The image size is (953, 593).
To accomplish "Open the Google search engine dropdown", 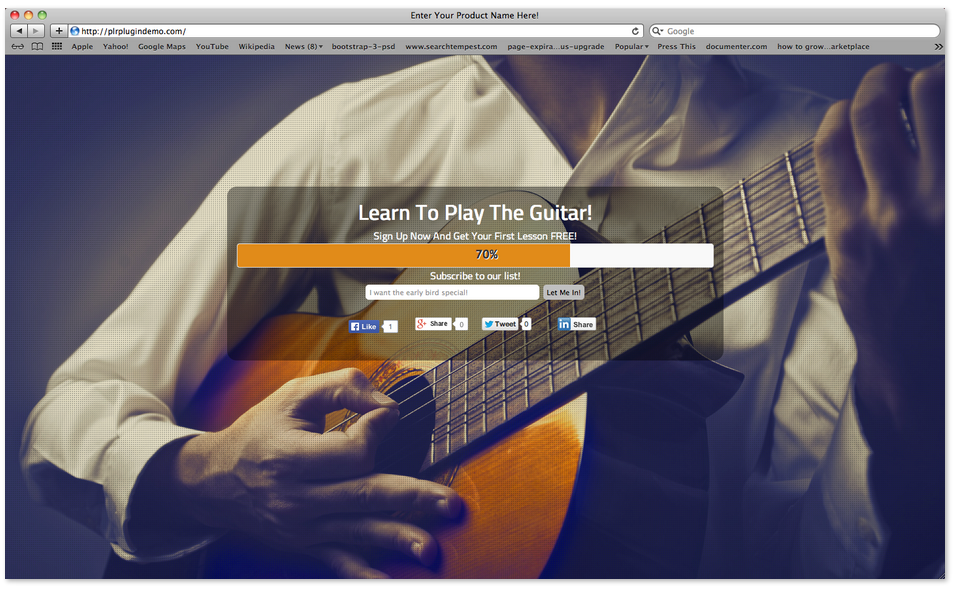I will (x=658, y=31).
